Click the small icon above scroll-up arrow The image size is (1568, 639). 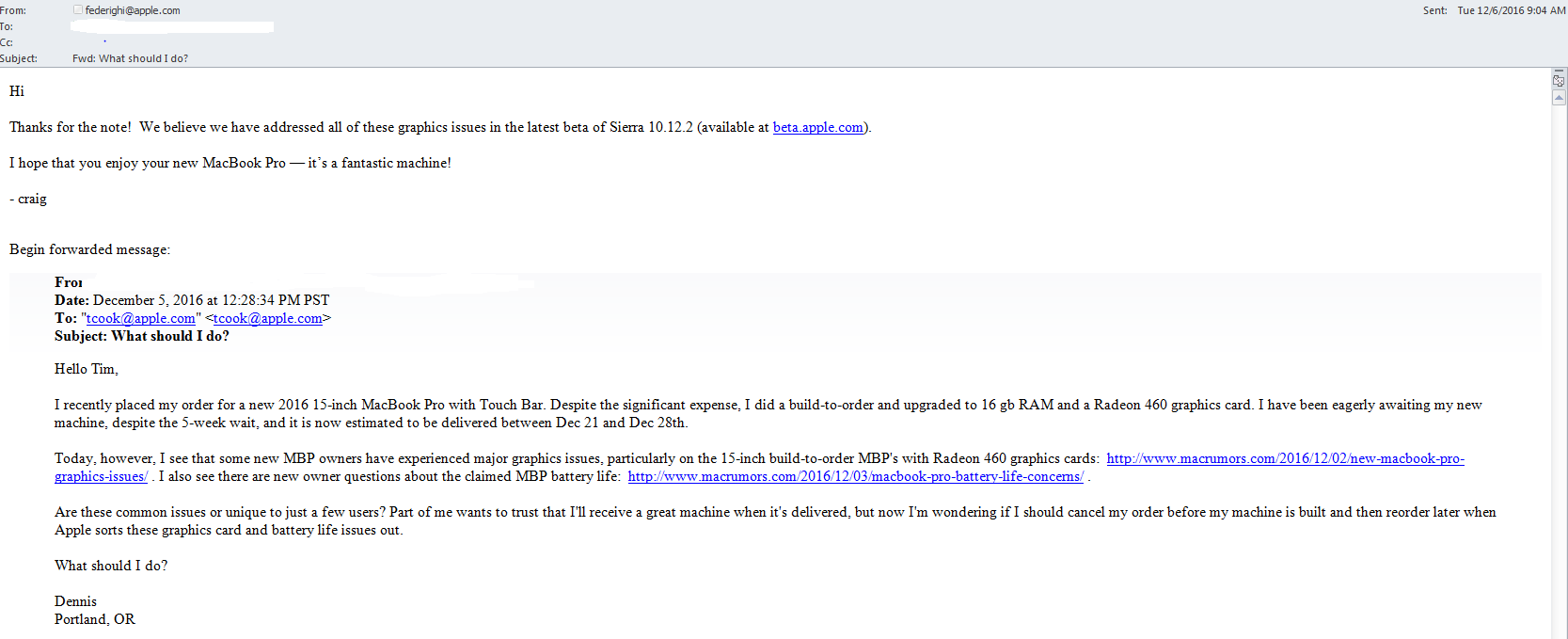tap(1559, 82)
